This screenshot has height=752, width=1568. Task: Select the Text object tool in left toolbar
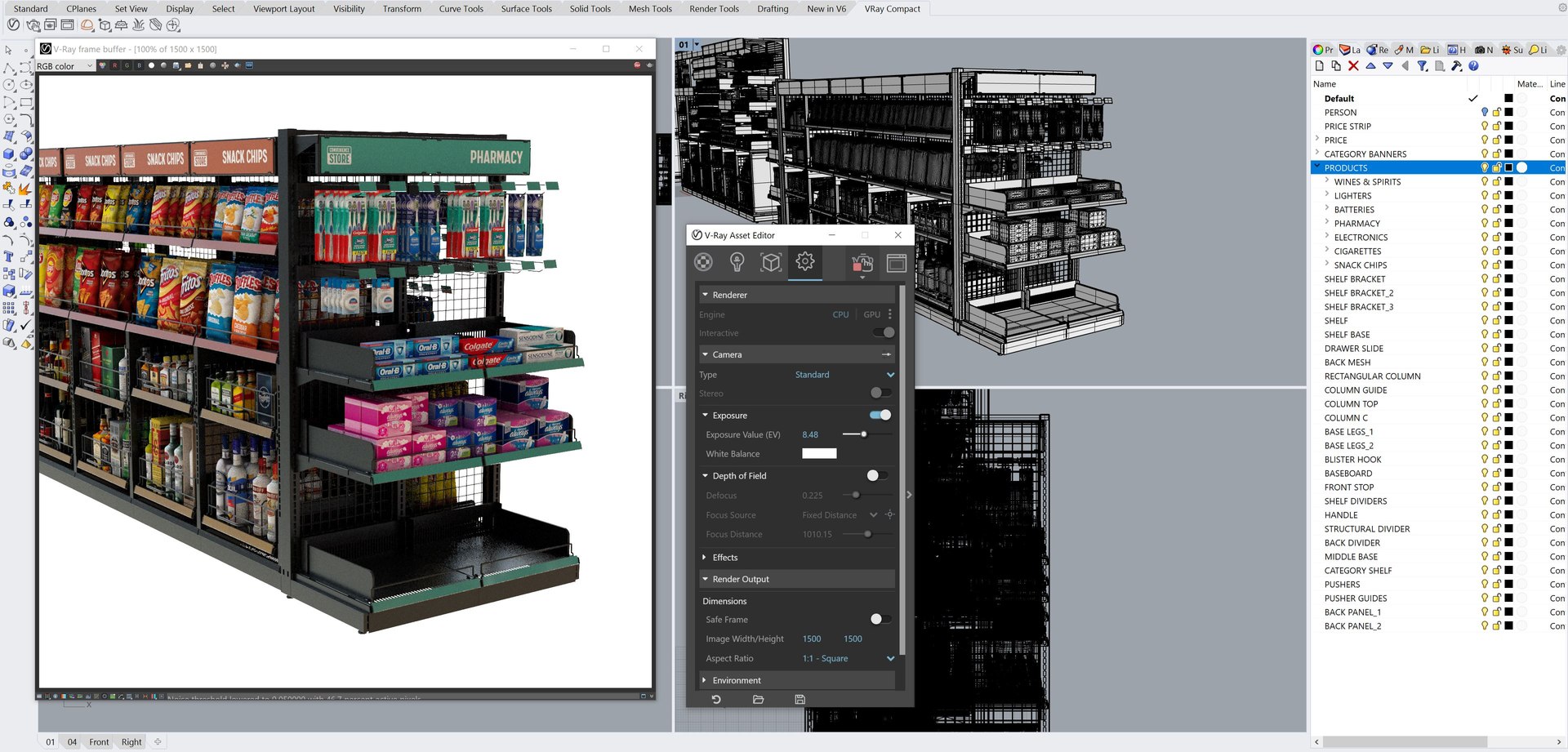point(8,256)
